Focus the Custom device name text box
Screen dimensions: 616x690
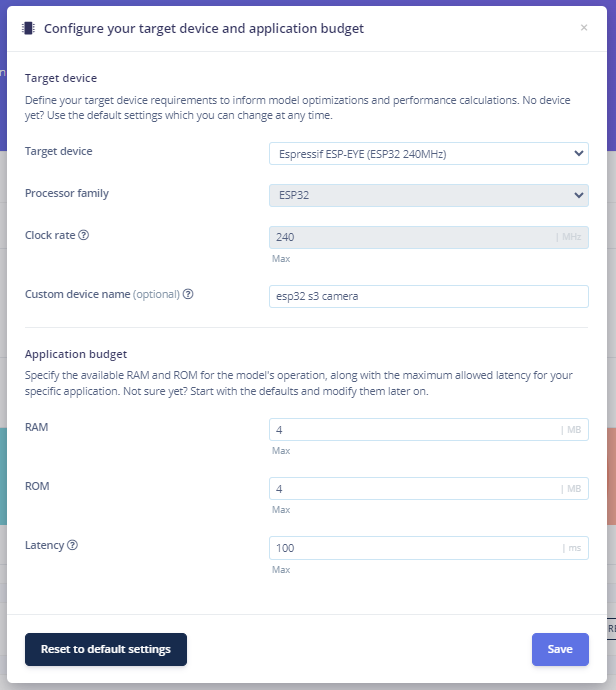click(x=428, y=296)
